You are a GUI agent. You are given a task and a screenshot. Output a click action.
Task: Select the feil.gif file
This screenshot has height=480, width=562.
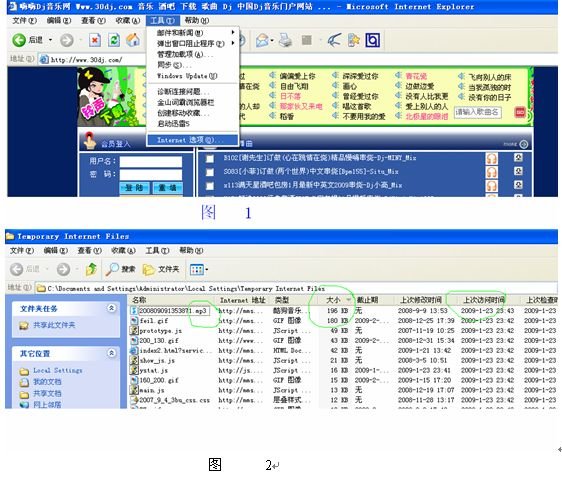(153, 320)
